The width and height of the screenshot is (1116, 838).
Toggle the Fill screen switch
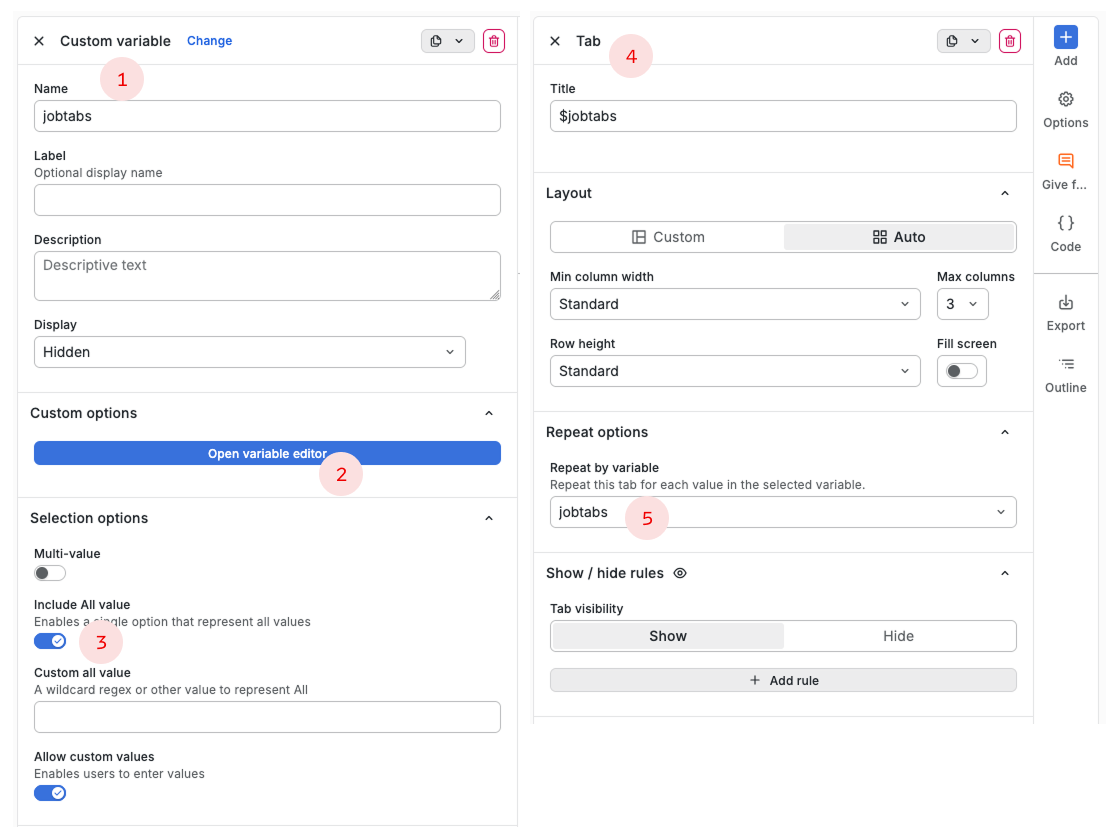click(x=962, y=371)
